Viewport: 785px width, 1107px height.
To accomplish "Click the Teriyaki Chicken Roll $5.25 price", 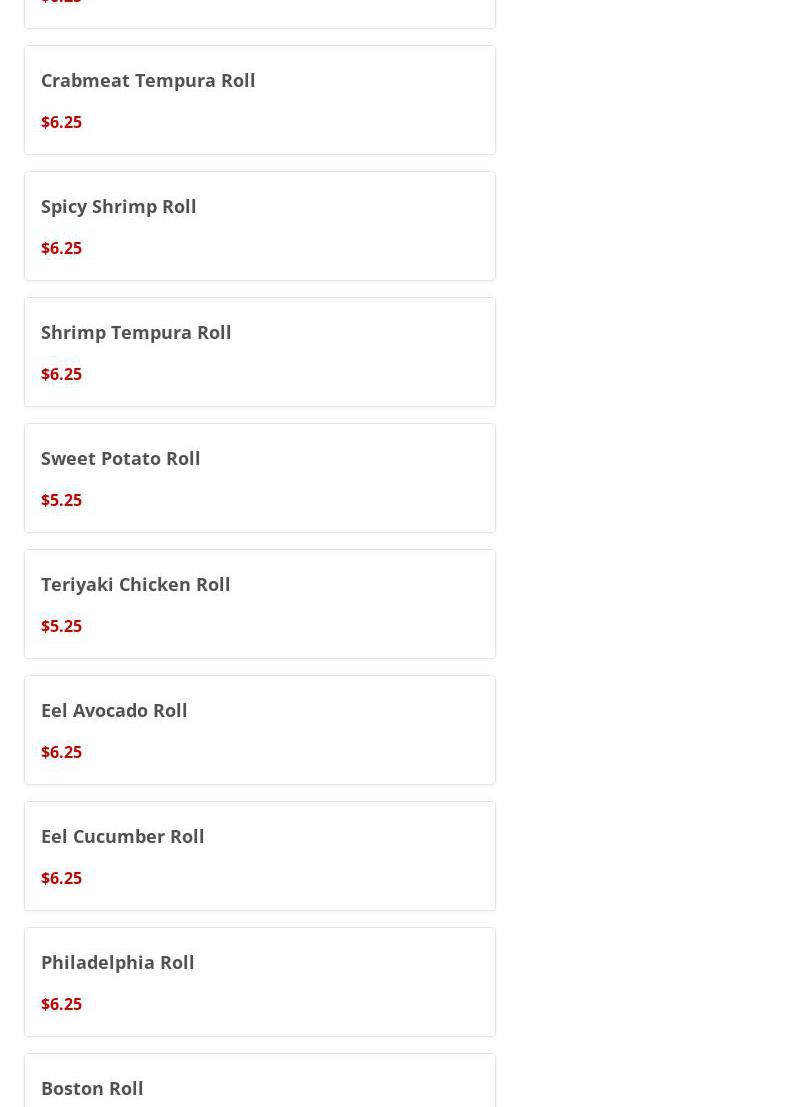I will point(61,626).
